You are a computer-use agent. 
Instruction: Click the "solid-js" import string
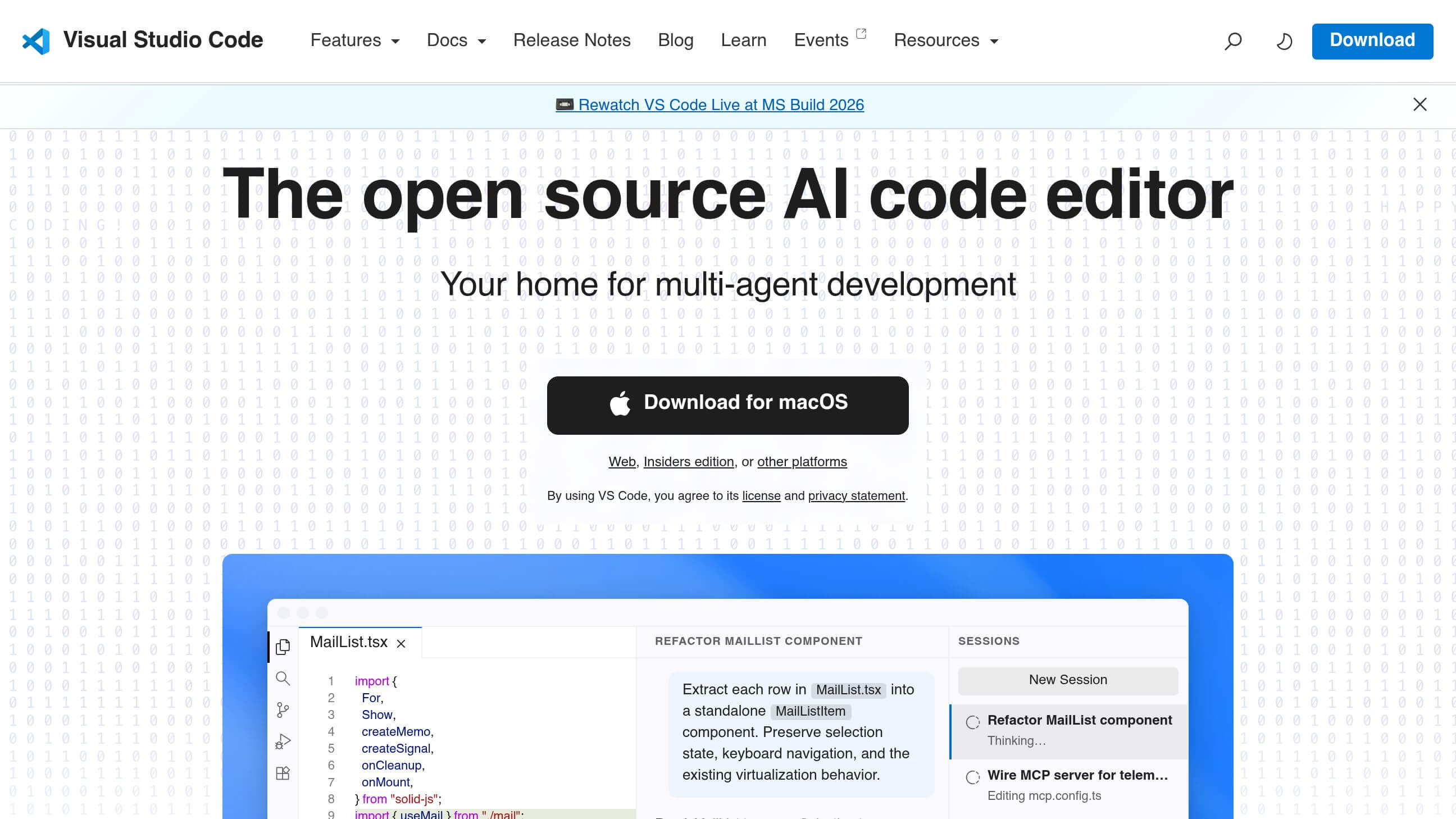(x=414, y=799)
